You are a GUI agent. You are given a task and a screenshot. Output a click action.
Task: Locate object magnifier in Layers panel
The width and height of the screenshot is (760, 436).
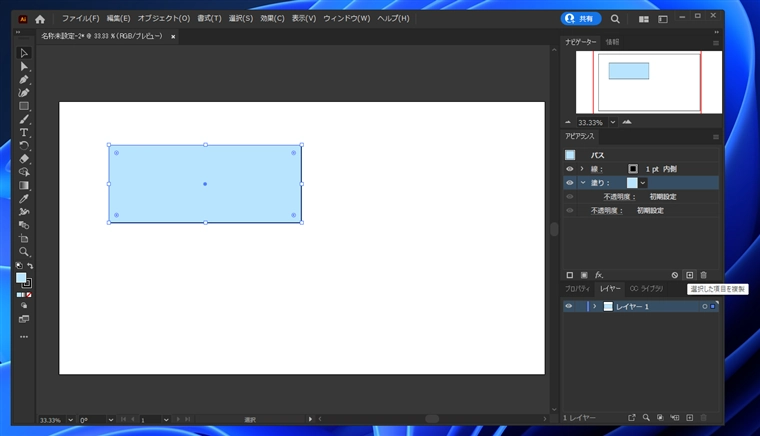[646, 418]
